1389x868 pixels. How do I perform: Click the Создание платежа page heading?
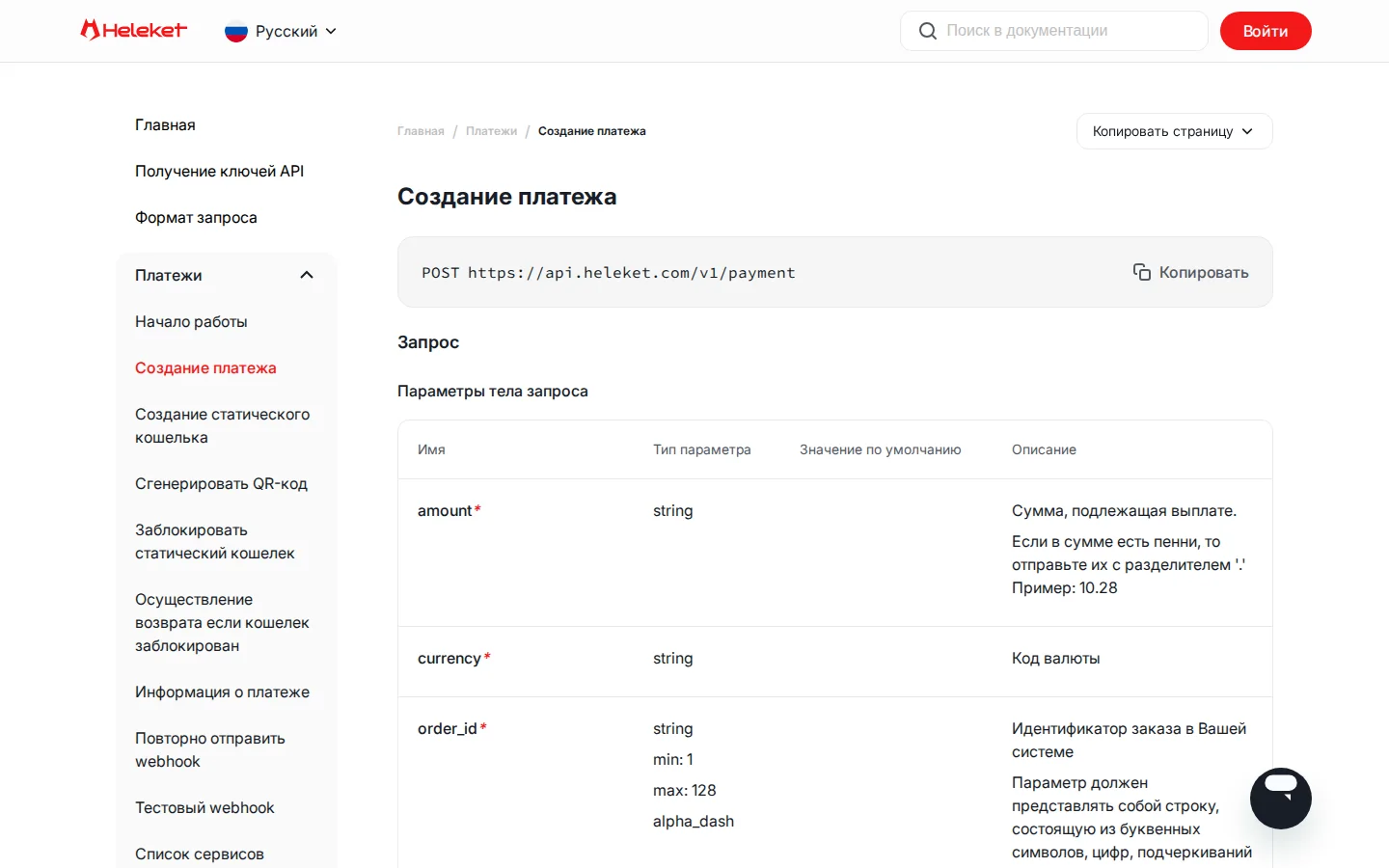point(506,197)
